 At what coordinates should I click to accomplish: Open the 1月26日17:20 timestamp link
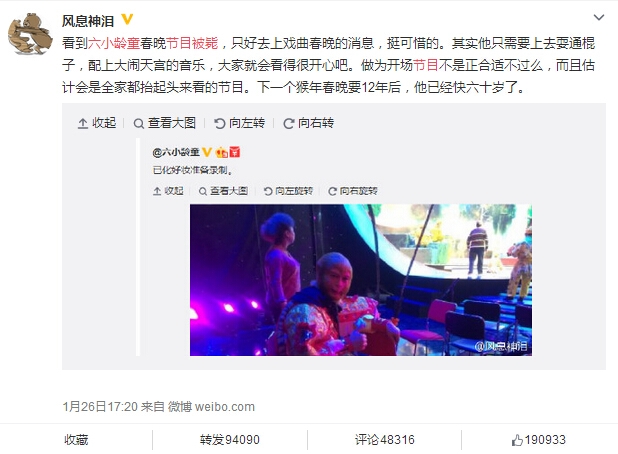100,406
